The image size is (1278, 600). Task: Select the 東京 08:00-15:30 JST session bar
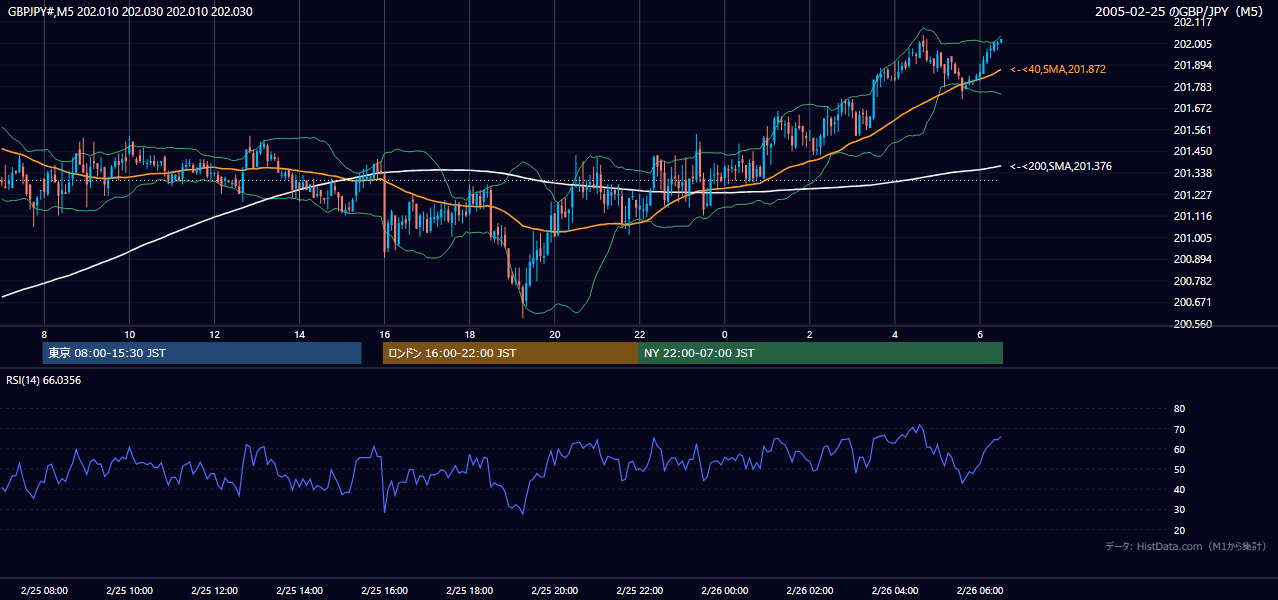pyautogui.click(x=201, y=353)
